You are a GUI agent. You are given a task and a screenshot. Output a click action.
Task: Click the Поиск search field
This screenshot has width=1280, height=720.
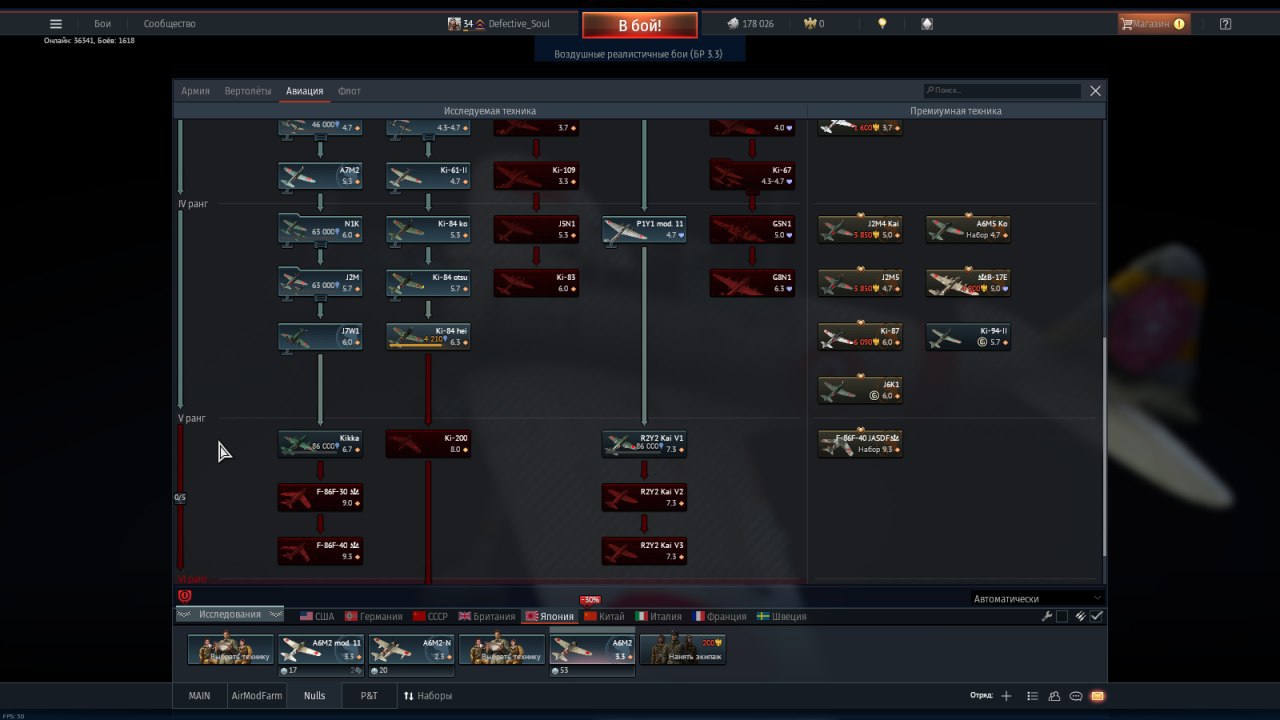point(1003,91)
